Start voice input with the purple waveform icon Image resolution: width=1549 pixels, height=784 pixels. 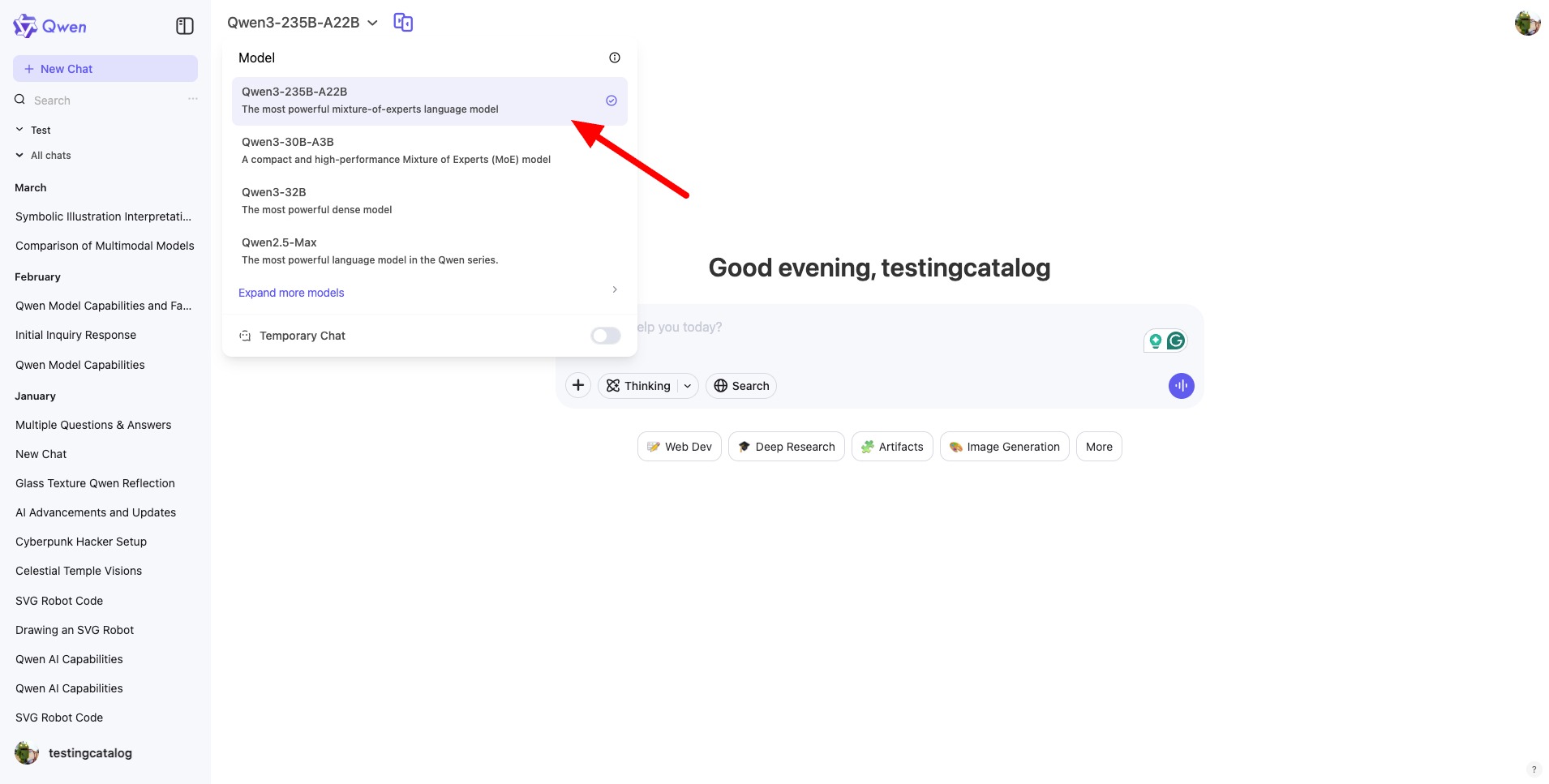coord(1182,386)
